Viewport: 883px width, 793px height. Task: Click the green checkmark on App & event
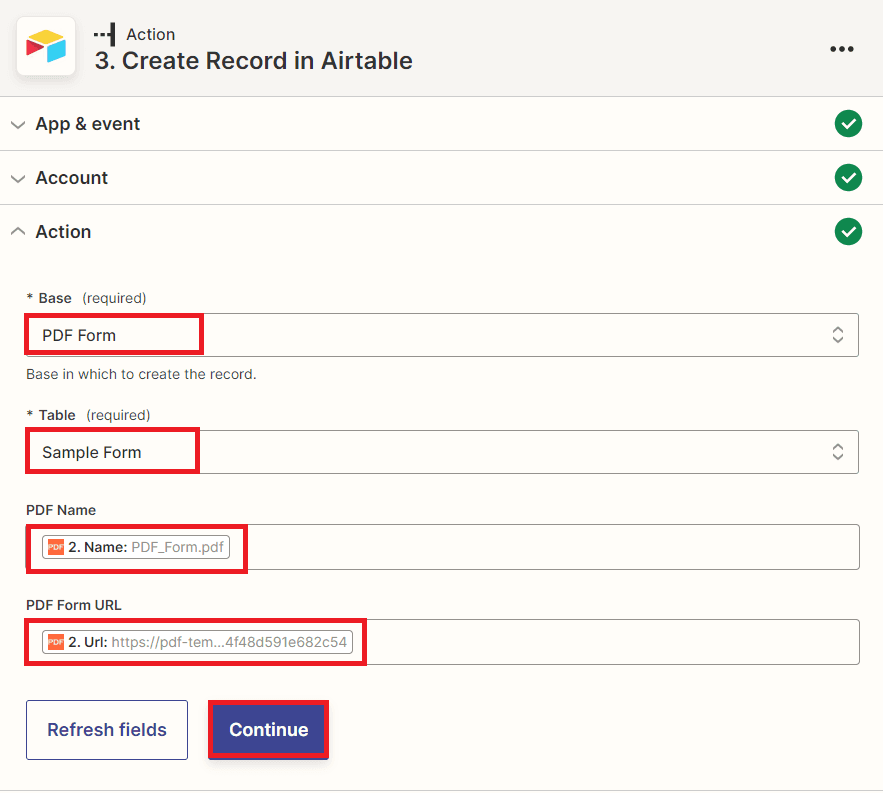848,123
